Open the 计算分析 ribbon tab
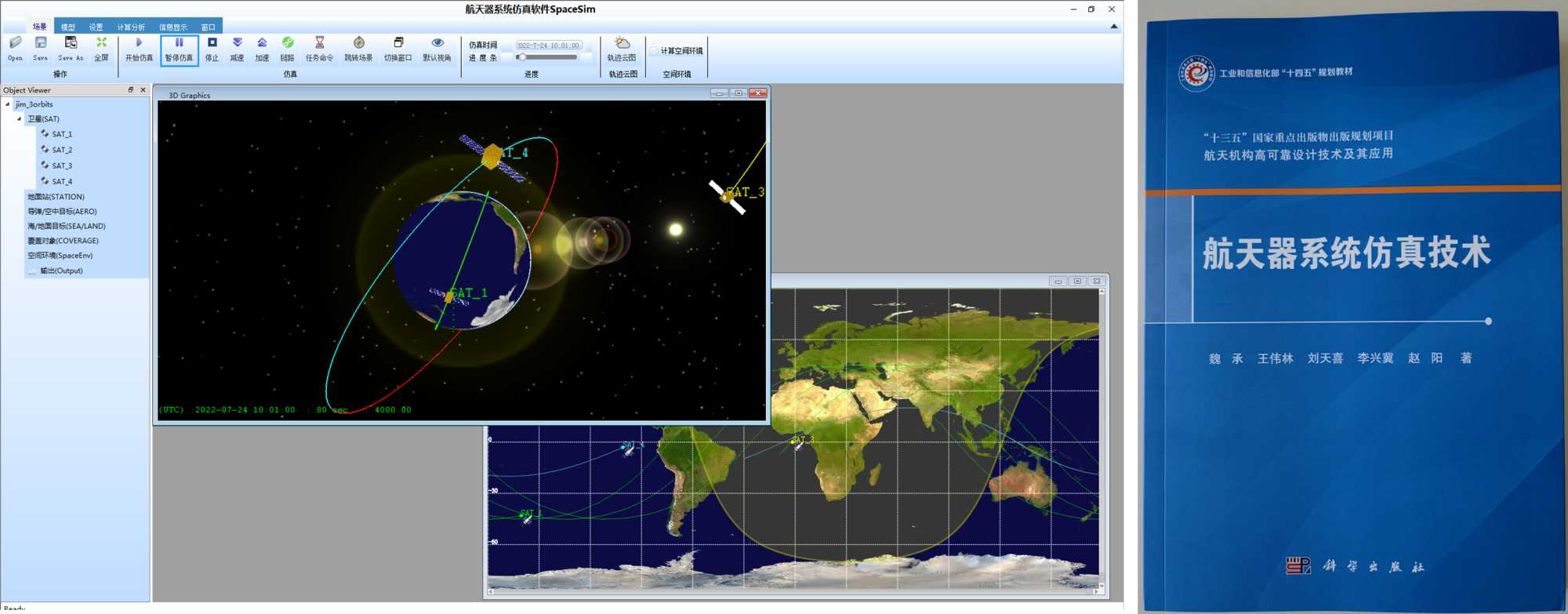 tap(131, 27)
